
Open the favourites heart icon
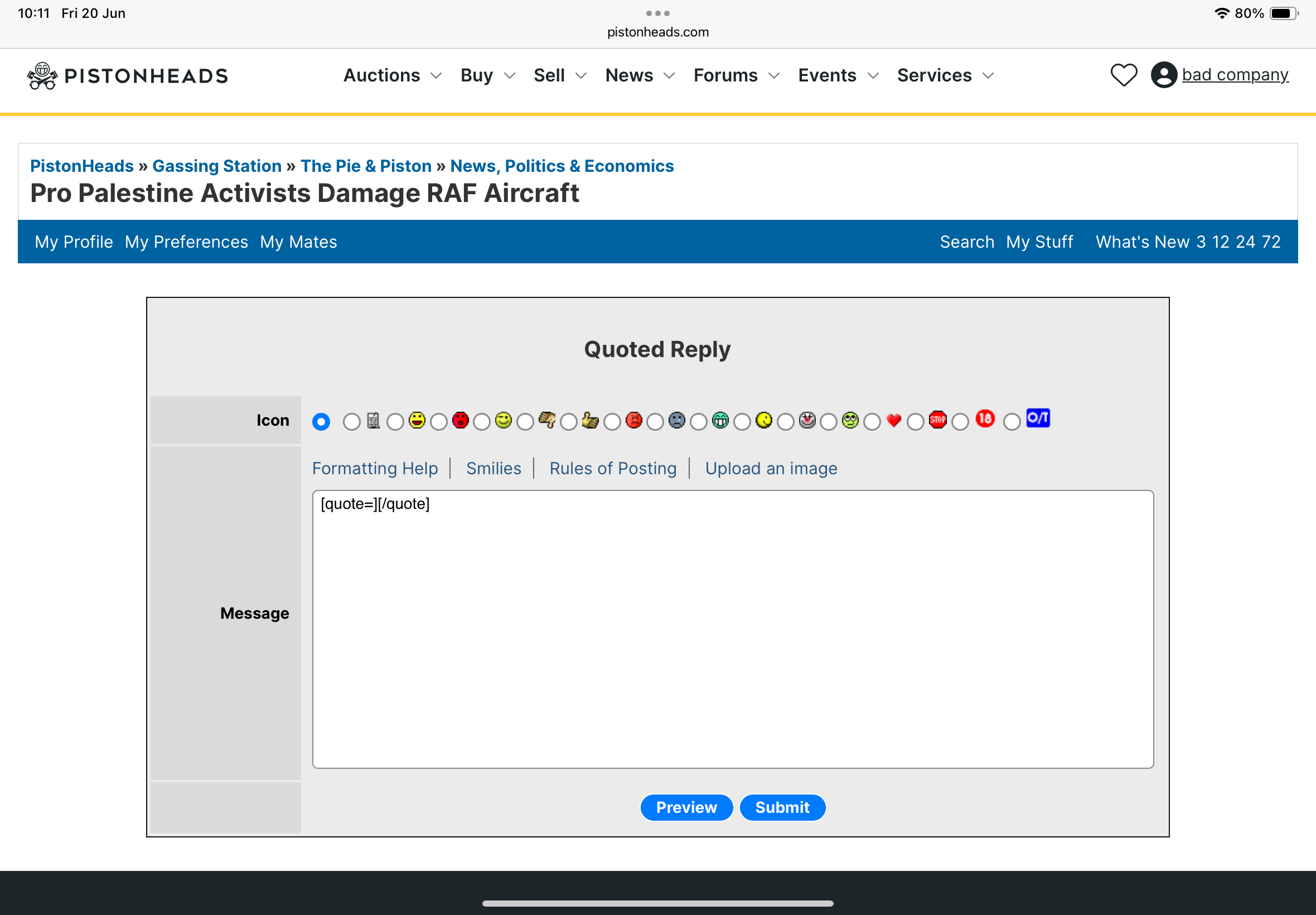click(x=1124, y=75)
